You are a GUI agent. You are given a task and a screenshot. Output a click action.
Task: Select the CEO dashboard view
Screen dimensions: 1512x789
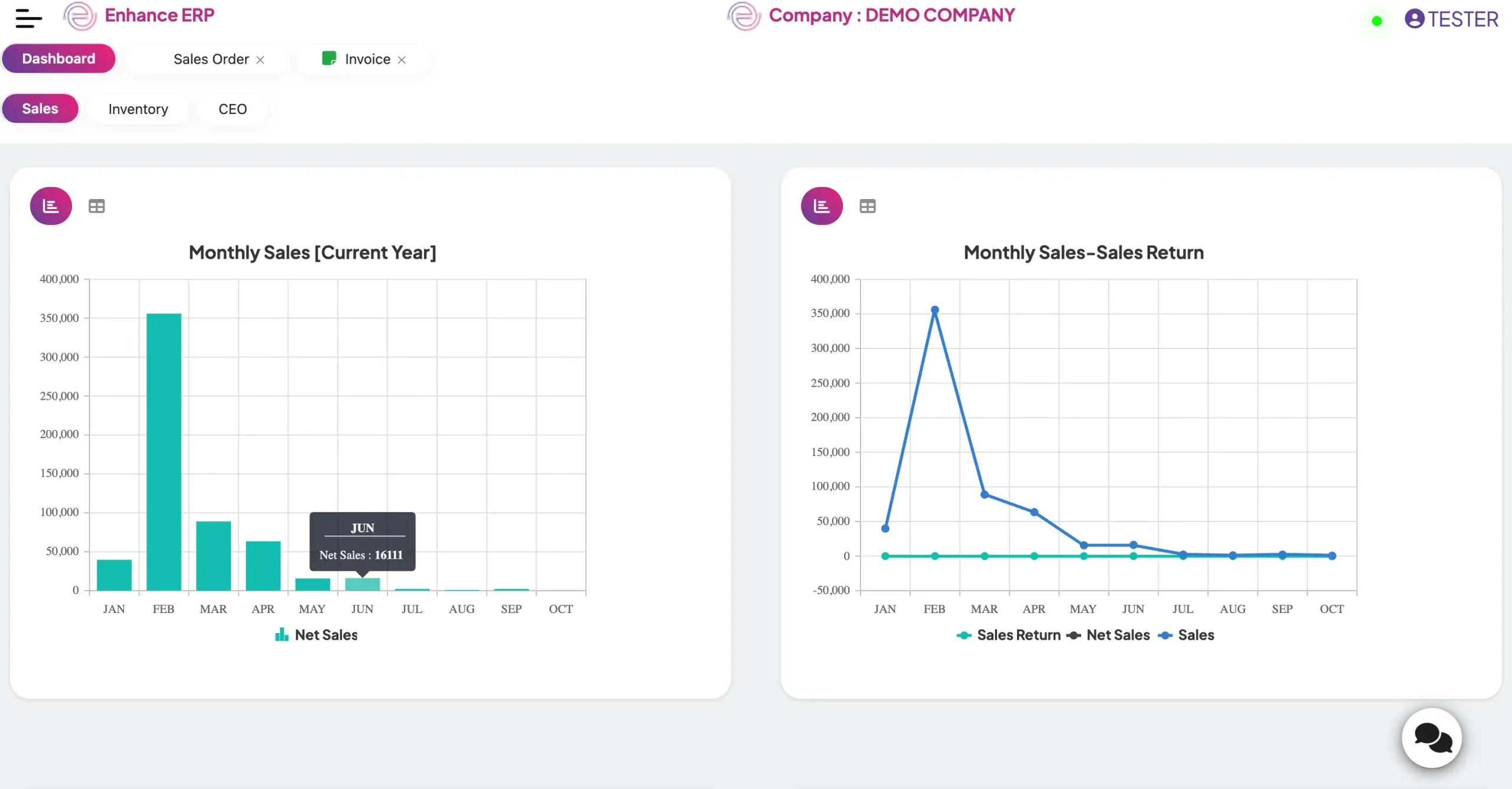click(x=233, y=109)
